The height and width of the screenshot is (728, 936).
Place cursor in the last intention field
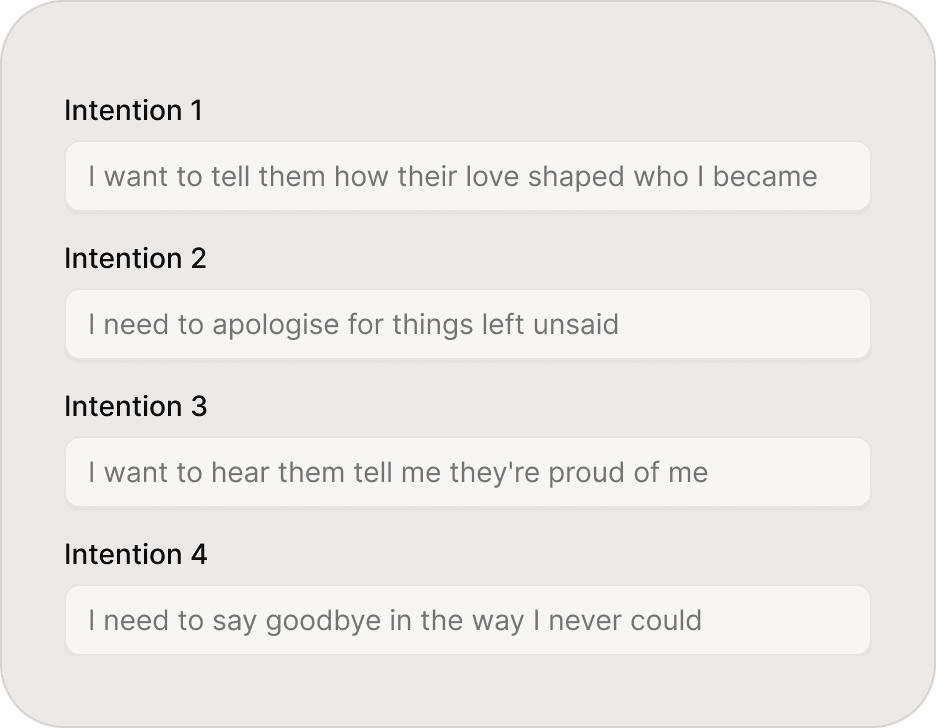[467, 621]
